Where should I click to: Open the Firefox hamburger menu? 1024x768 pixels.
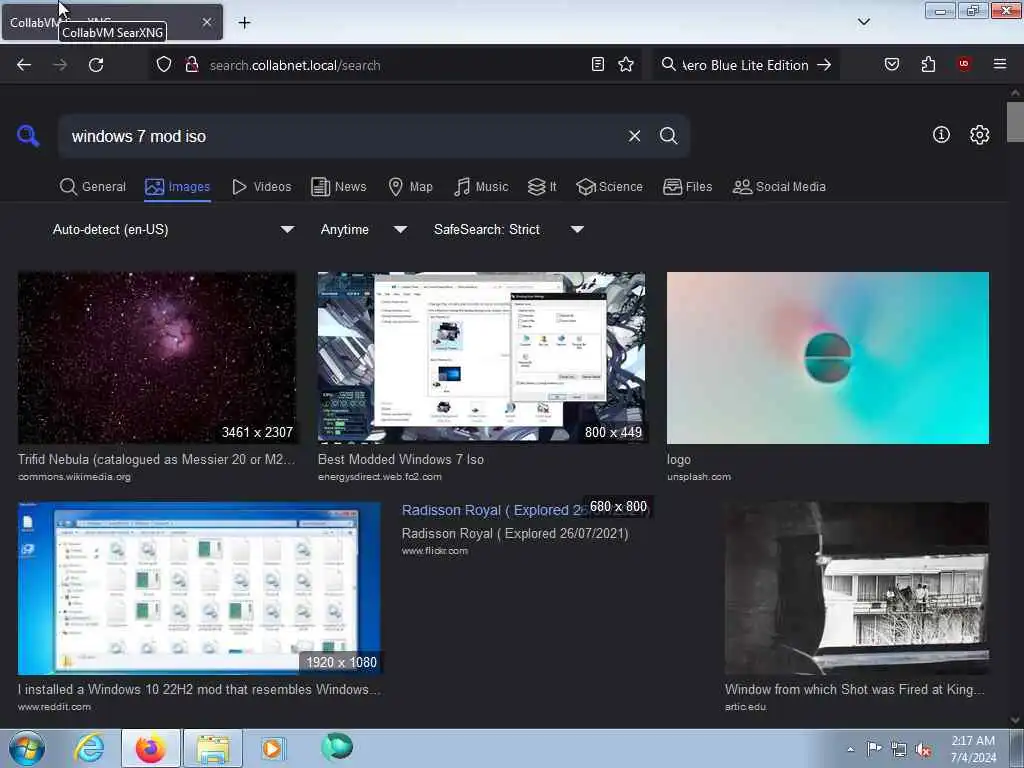click(x=1000, y=64)
